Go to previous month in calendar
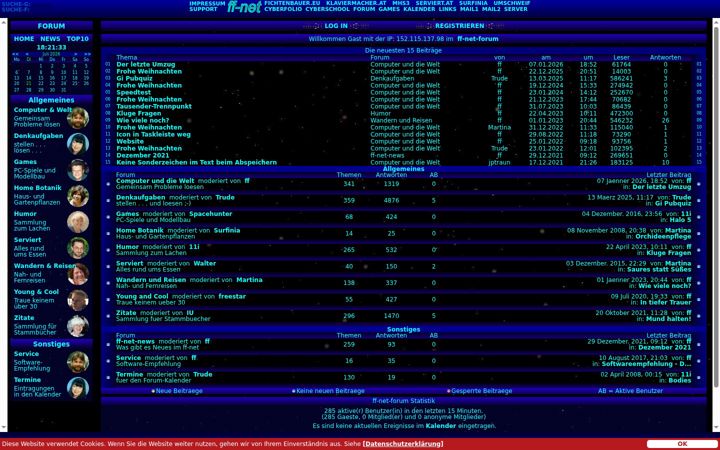Viewport: 720px width, 450px height. coord(27,54)
